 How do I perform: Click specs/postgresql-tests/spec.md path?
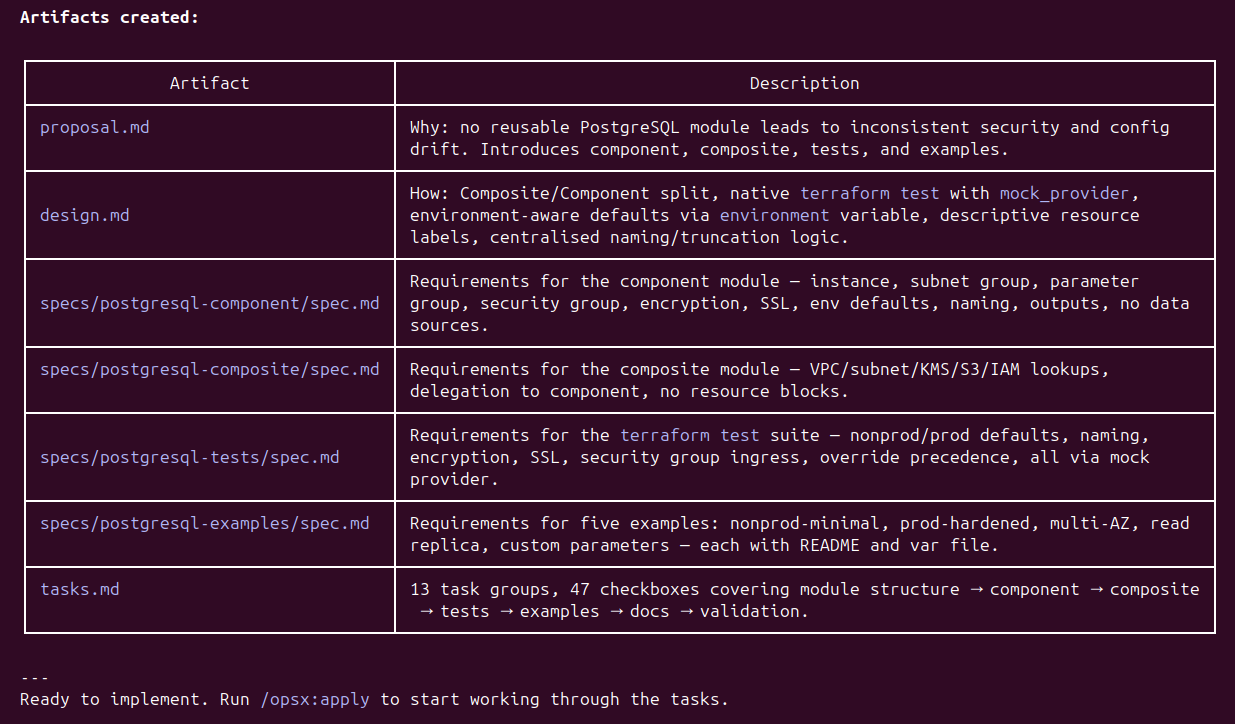click(x=189, y=457)
